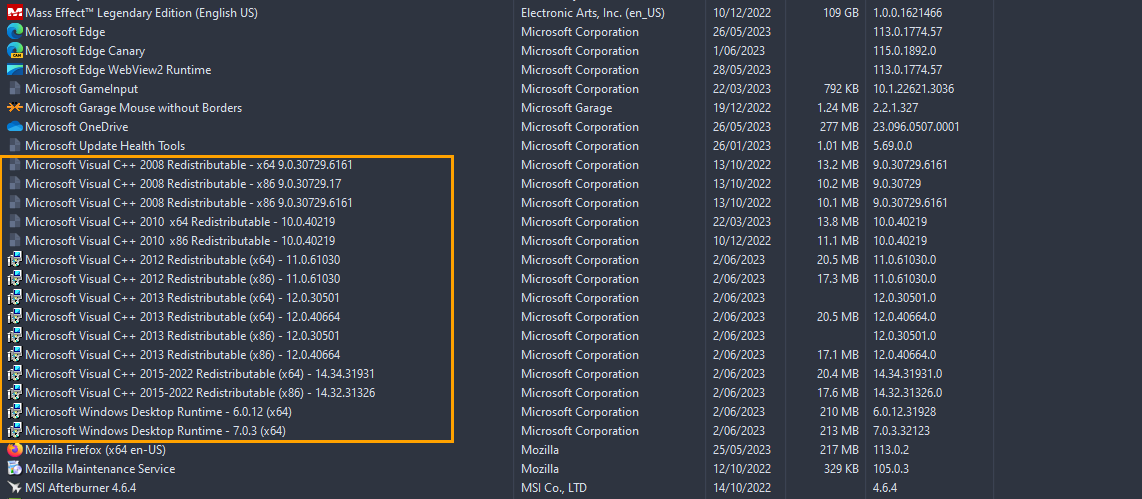1142x499 pixels.
Task: Click install date 28/05/2023
Action: pos(741,70)
